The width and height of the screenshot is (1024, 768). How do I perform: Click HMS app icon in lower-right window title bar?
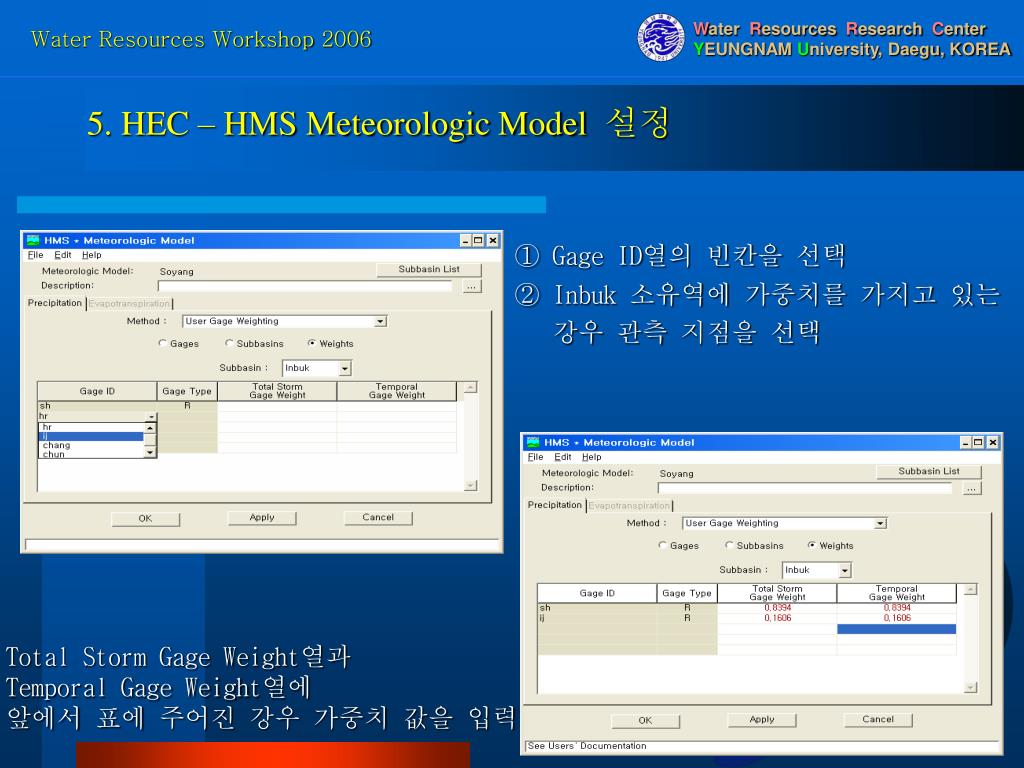tap(533, 442)
